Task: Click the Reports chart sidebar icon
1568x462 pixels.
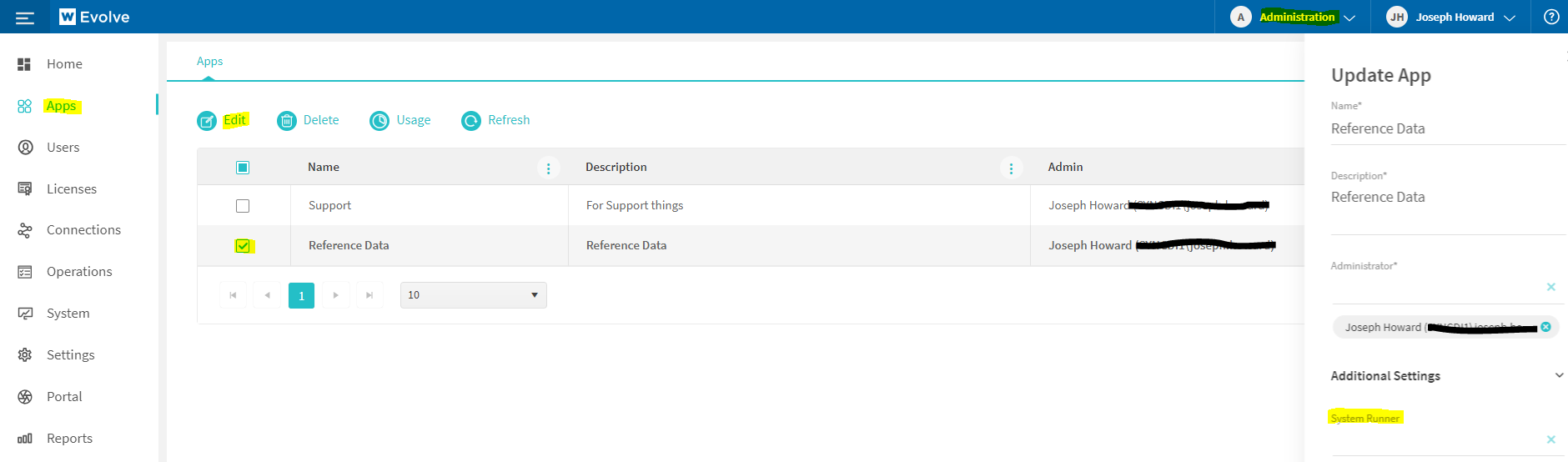Action: pyautogui.click(x=25, y=439)
